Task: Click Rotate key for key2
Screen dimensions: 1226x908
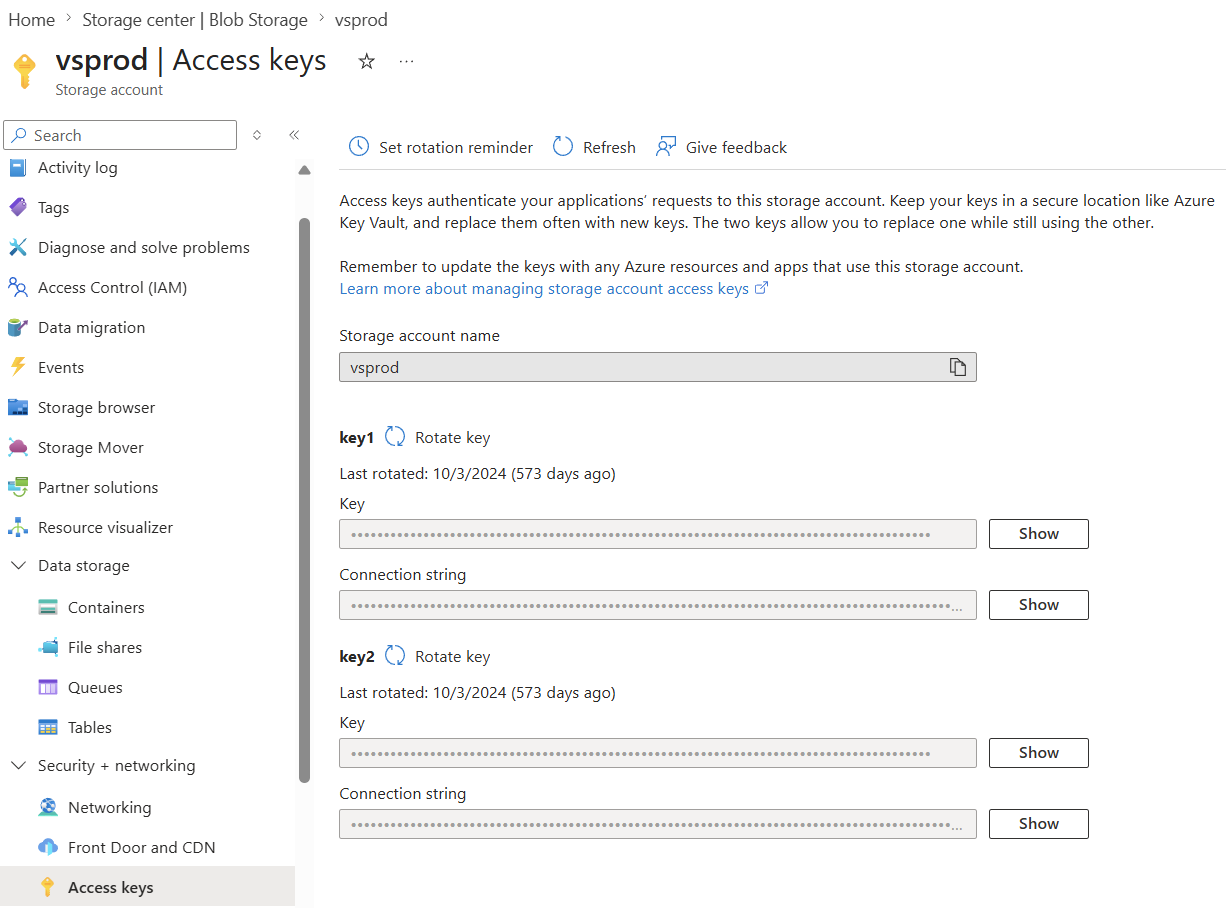Action: click(452, 656)
